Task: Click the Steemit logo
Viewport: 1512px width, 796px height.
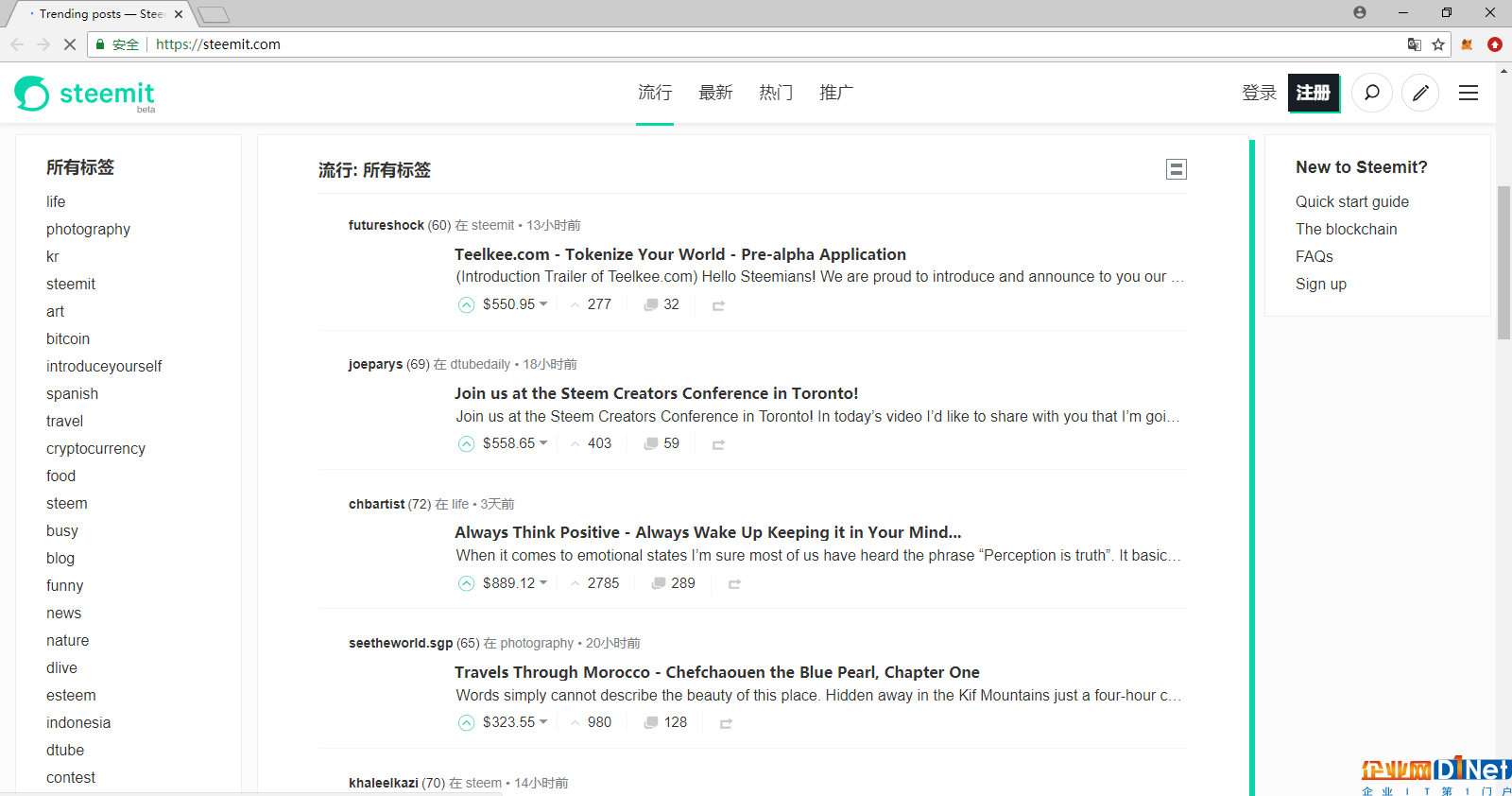Action: pos(84,94)
